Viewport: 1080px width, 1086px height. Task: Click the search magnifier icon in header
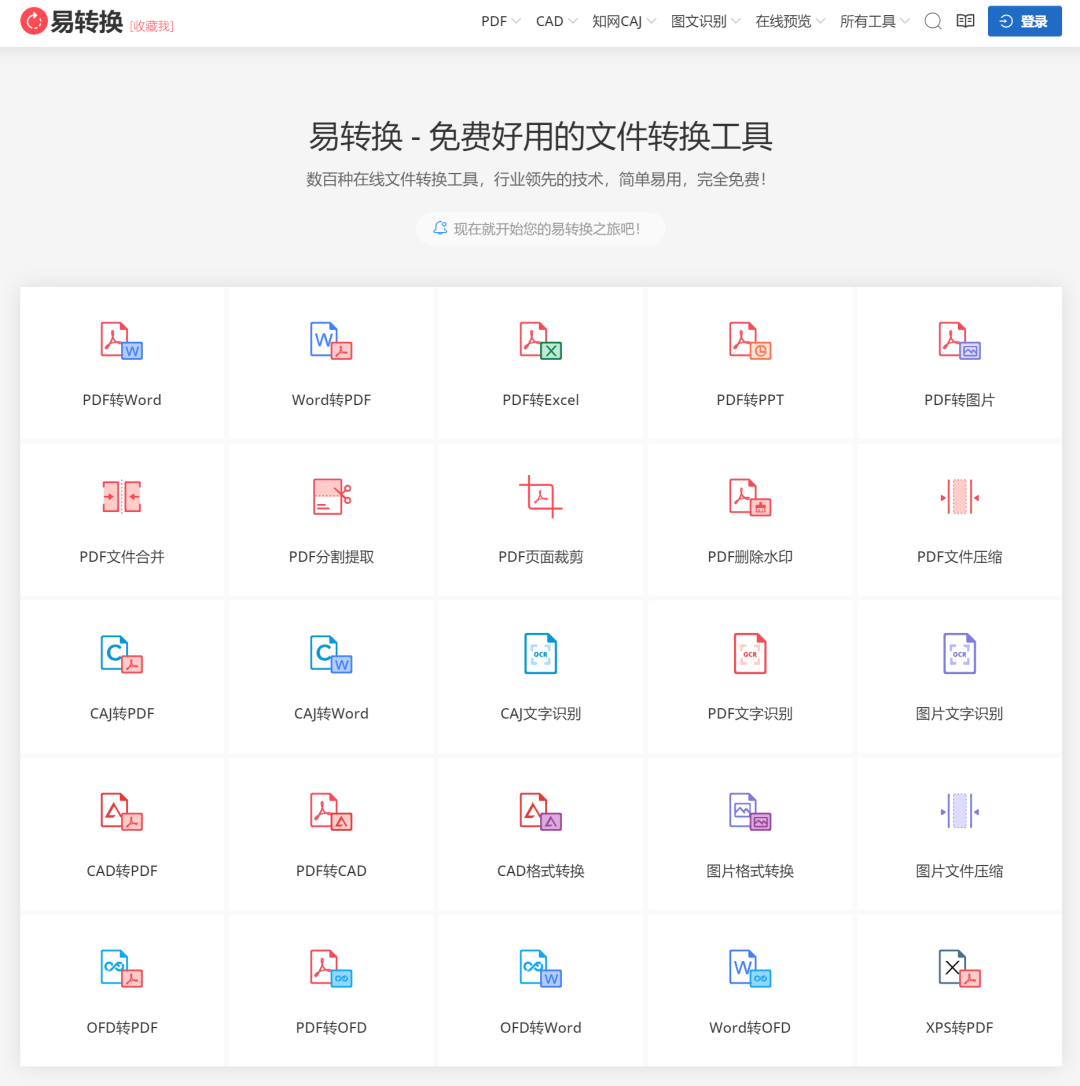point(933,21)
